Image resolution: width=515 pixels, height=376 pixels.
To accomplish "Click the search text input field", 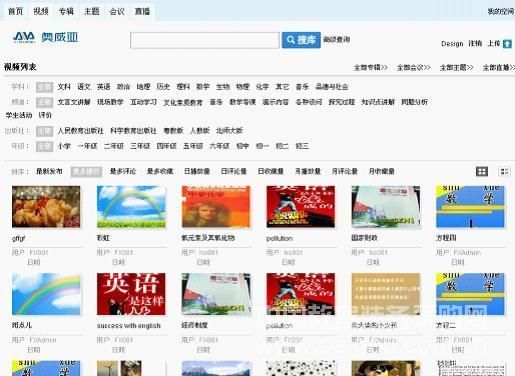I will 205,40.
